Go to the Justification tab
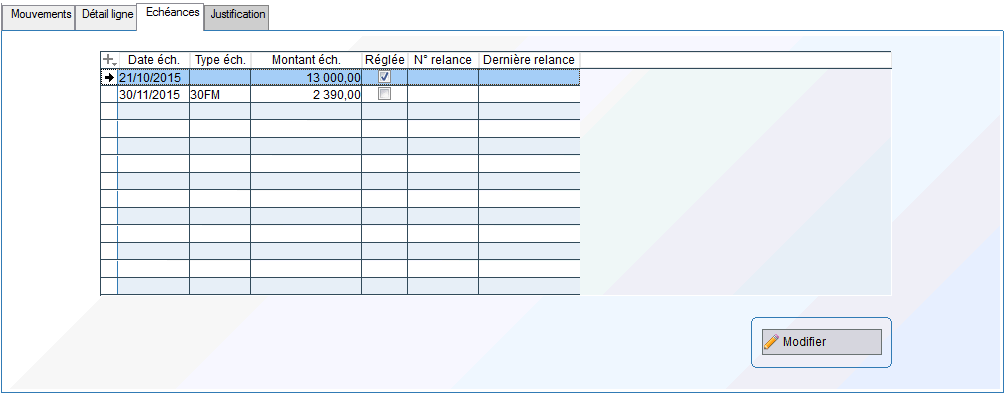Image resolution: width=1006 pixels, height=396 pixels. coord(237,17)
